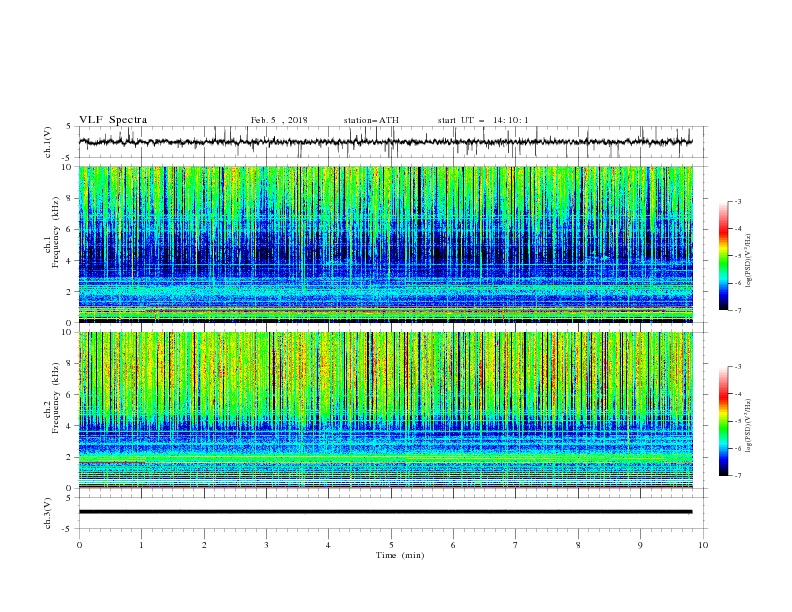The width and height of the screenshot is (792, 612).
Task: Click inside the ch.1 spectrogram panel
Action: [386, 244]
